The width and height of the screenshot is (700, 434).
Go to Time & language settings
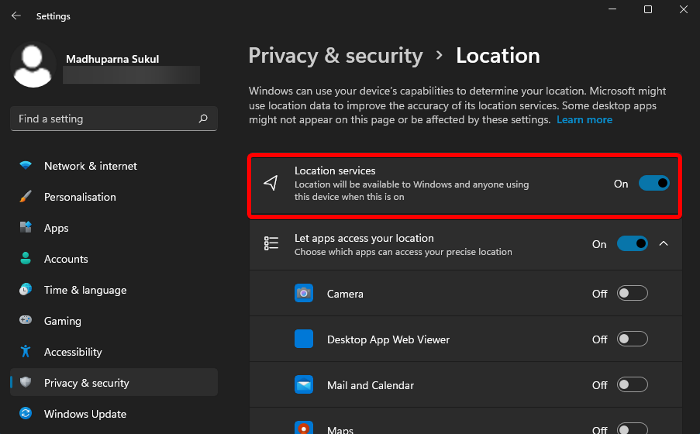point(85,290)
